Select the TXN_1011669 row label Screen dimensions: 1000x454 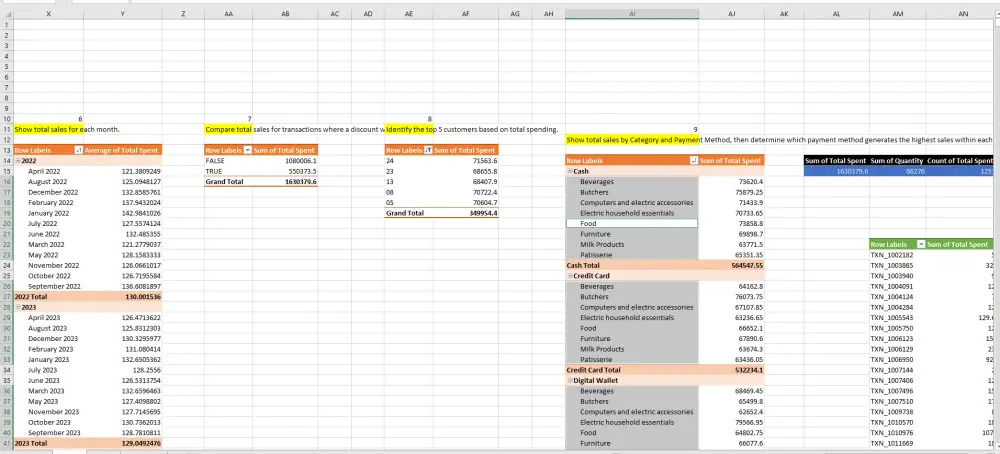[897, 443]
